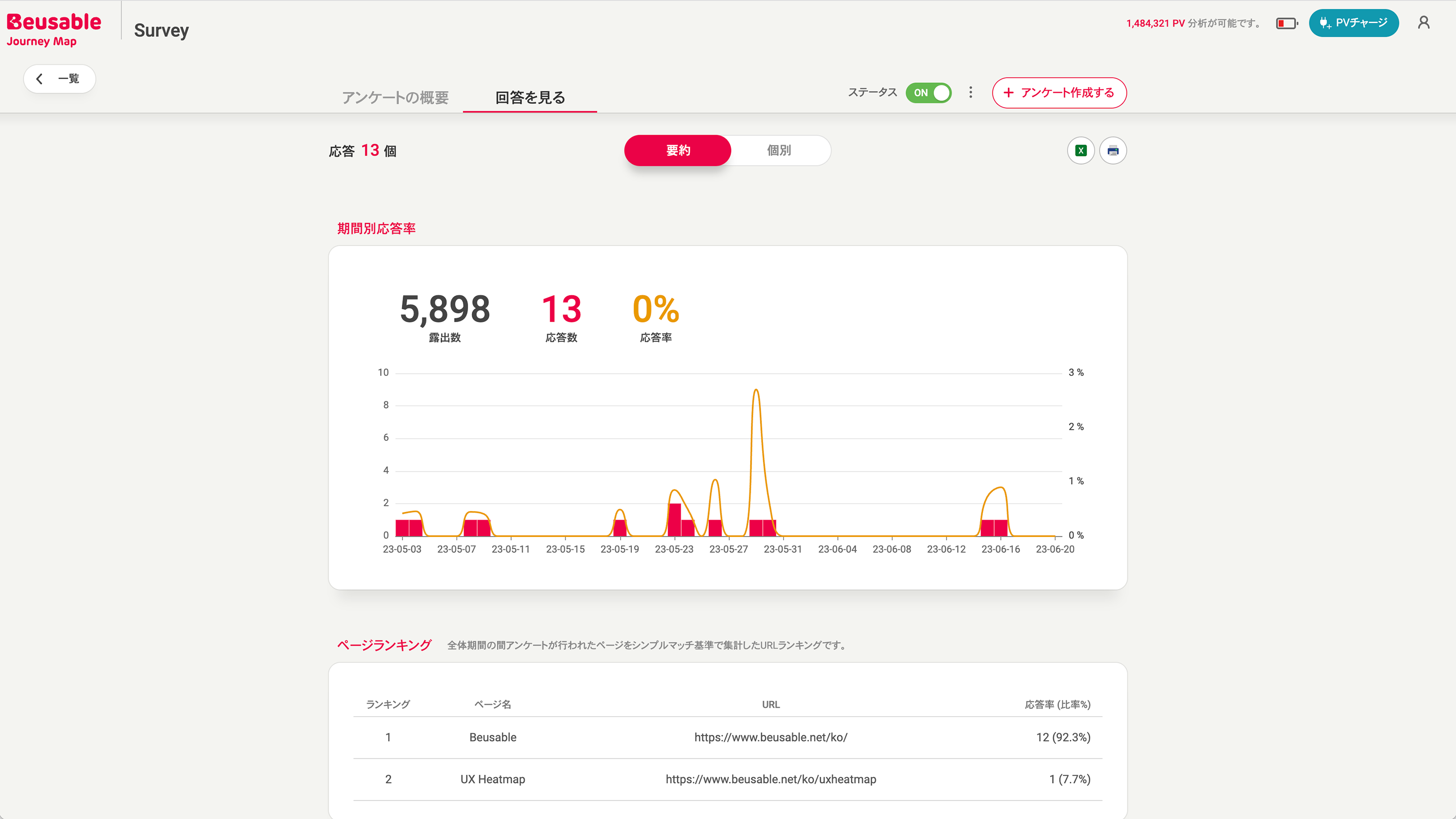Toggle the ステータス ON switch
Viewport: 1456px width, 819px height.
(928, 93)
